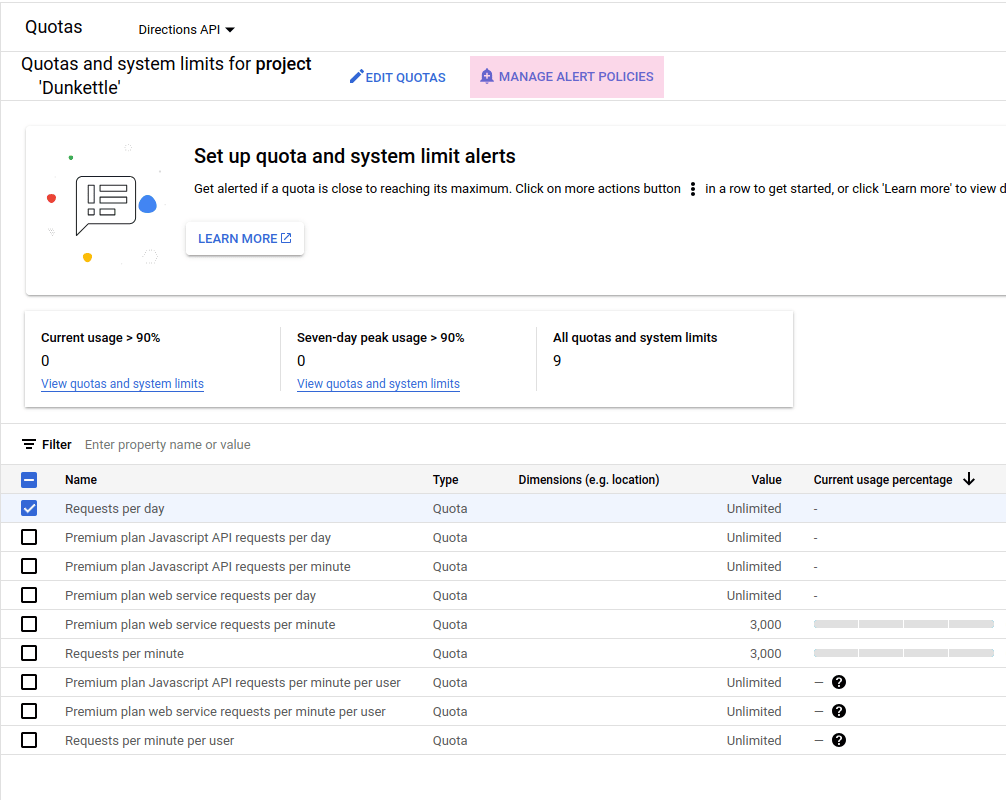Screen dimensions: 1006x800
Task: Click the bell icon in Manage Alert Policies
Action: click(487, 77)
